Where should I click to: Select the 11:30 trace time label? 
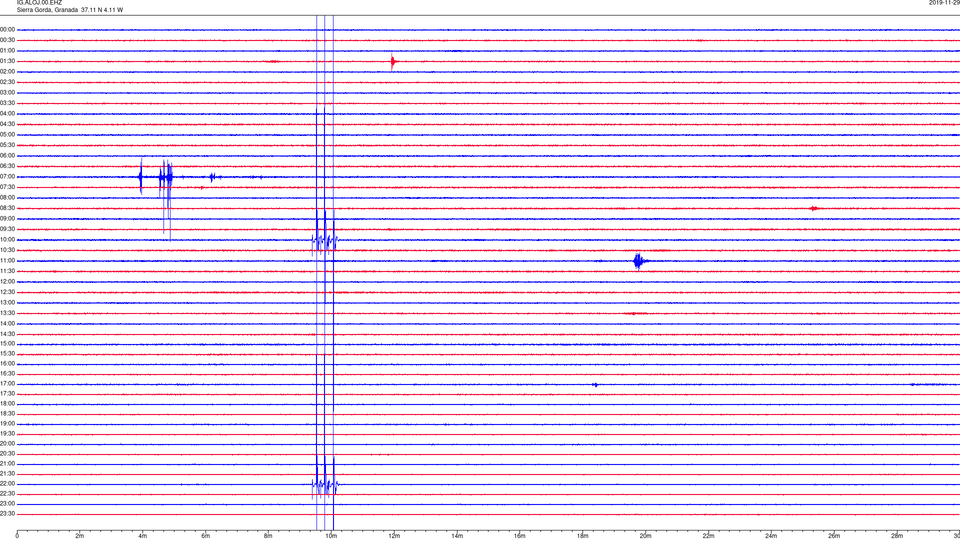pos(7,271)
